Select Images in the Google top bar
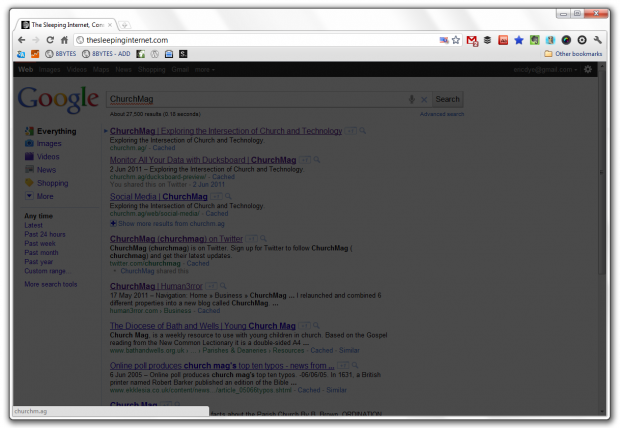This screenshot has height=428, width=620. click(x=49, y=70)
